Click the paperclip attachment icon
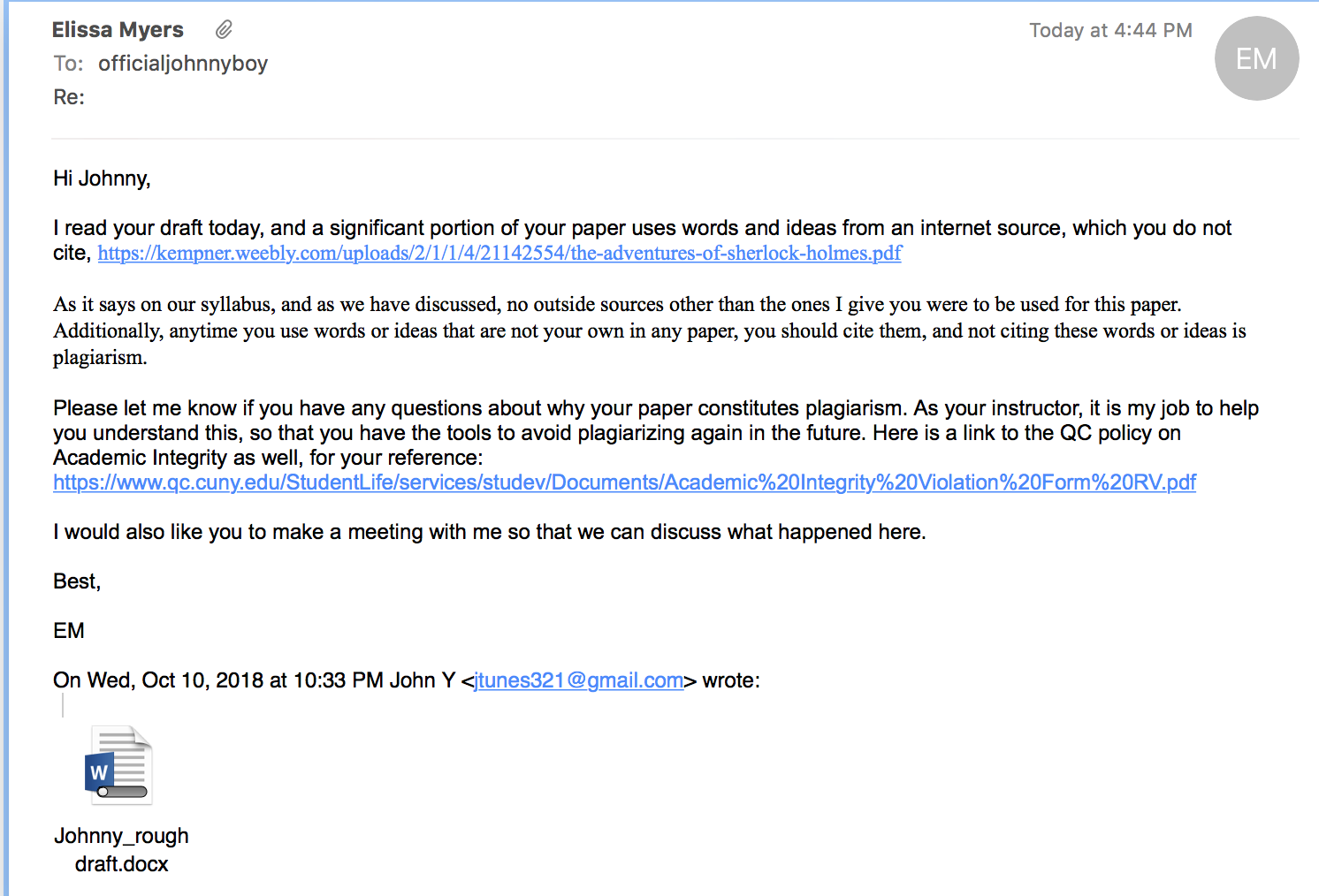This screenshot has width=1319, height=896. pyautogui.click(x=224, y=30)
